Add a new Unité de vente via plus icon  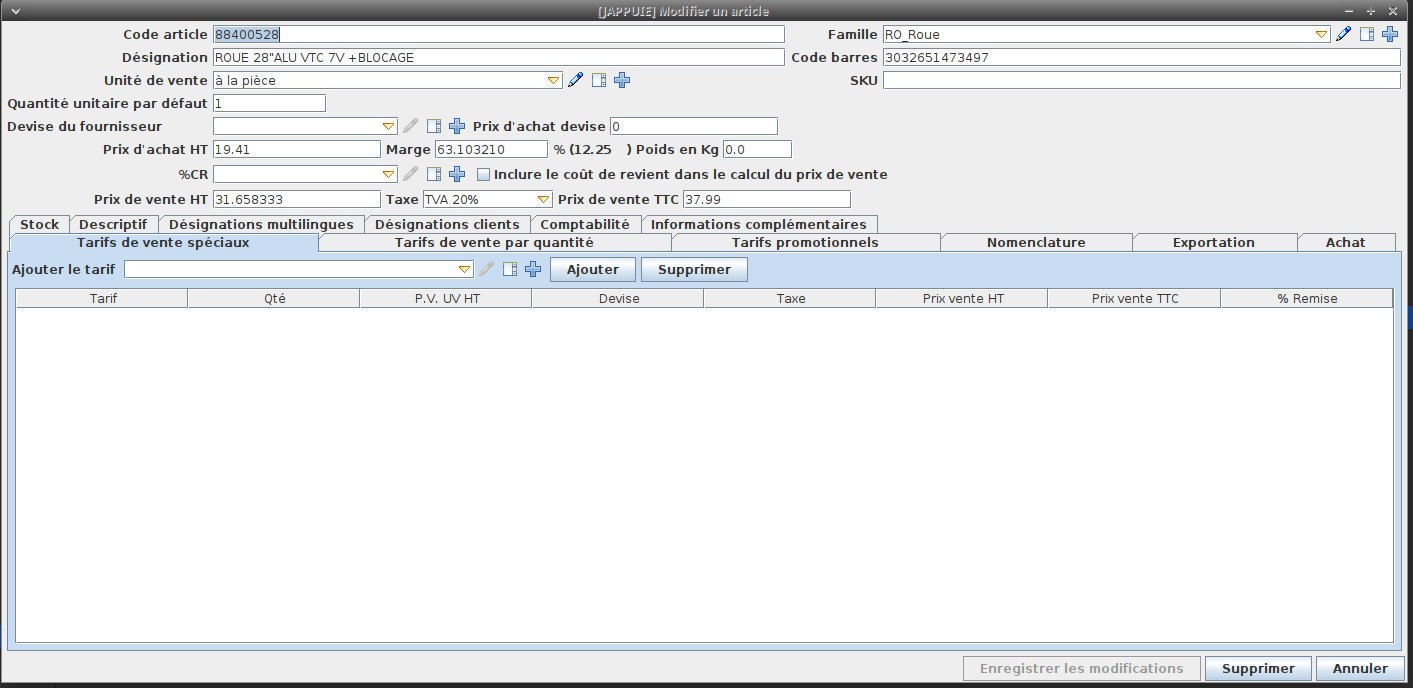coord(622,81)
